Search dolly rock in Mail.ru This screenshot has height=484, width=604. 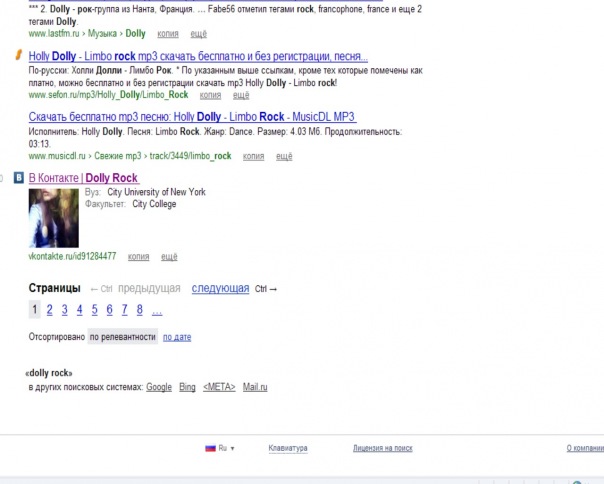click(x=255, y=387)
